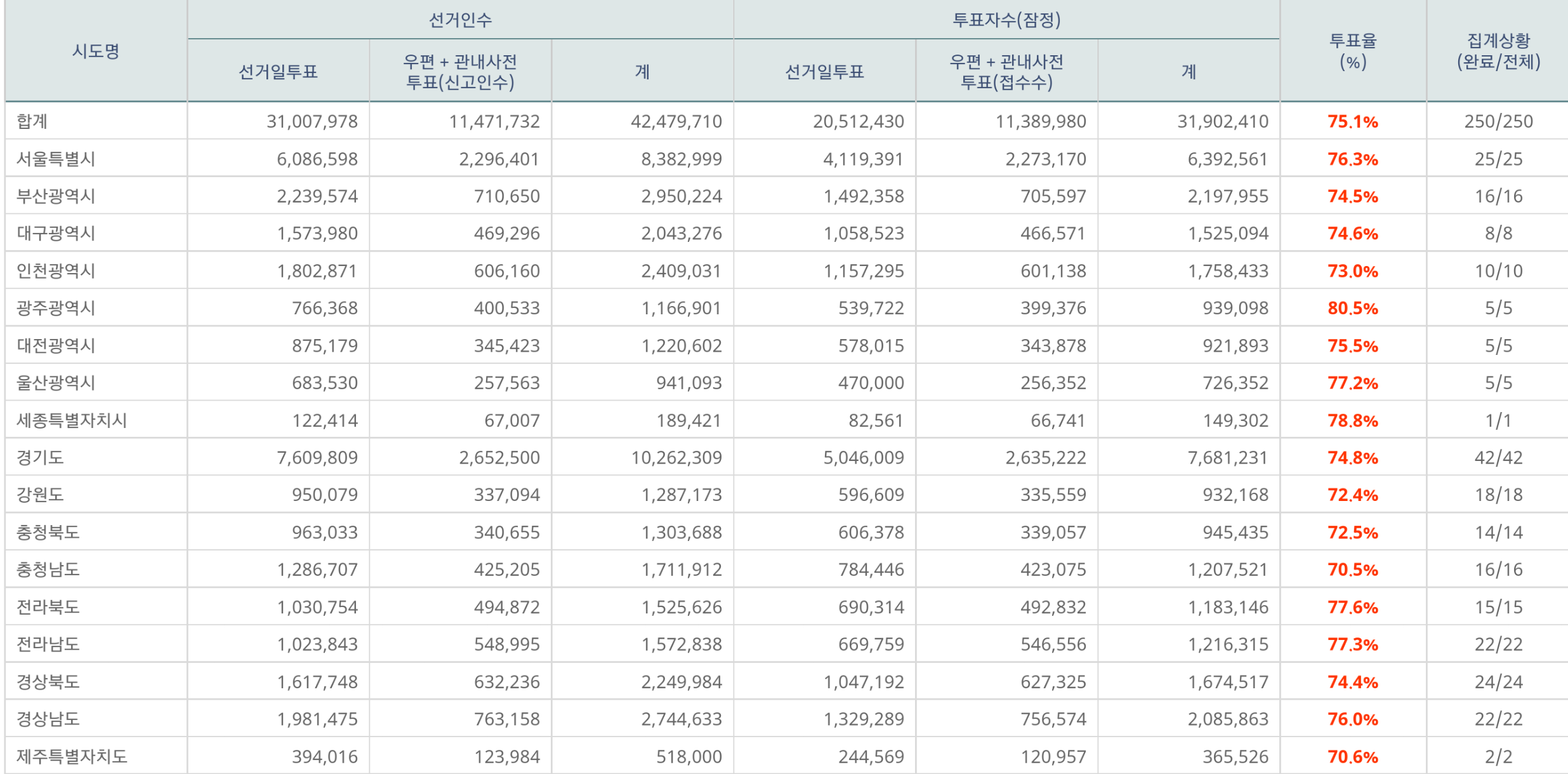Click the 선거인수 group header
This screenshot has height=774, width=1568.
(460, 20)
